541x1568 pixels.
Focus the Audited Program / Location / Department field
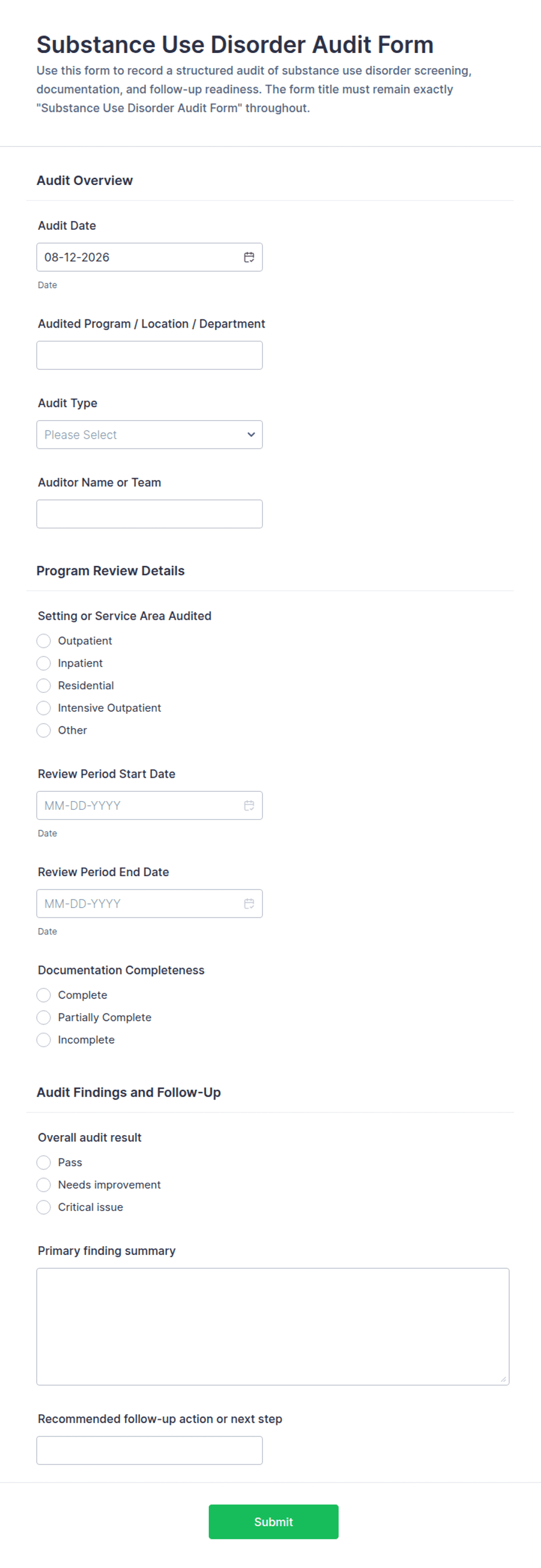point(150,355)
